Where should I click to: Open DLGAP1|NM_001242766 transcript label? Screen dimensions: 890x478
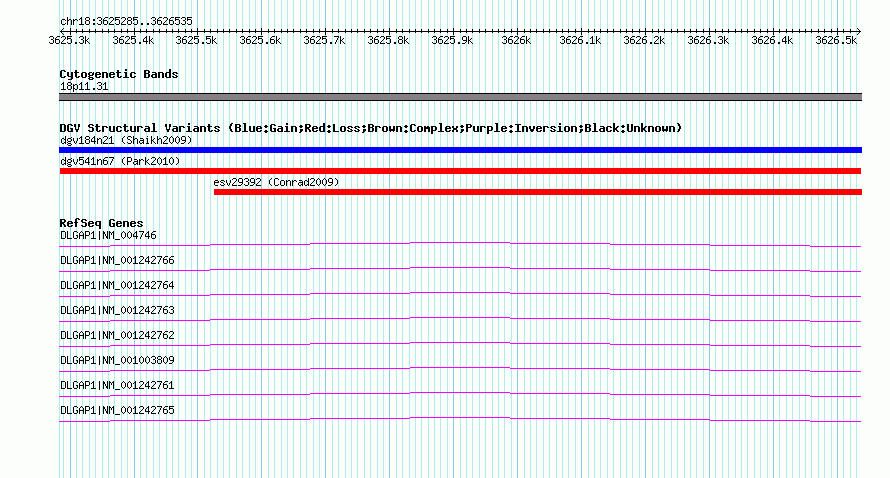pyautogui.click(x=117, y=260)
